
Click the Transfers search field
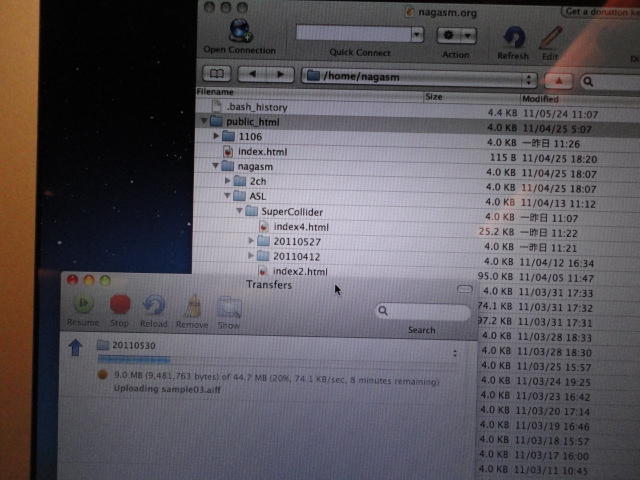(423, 311)
